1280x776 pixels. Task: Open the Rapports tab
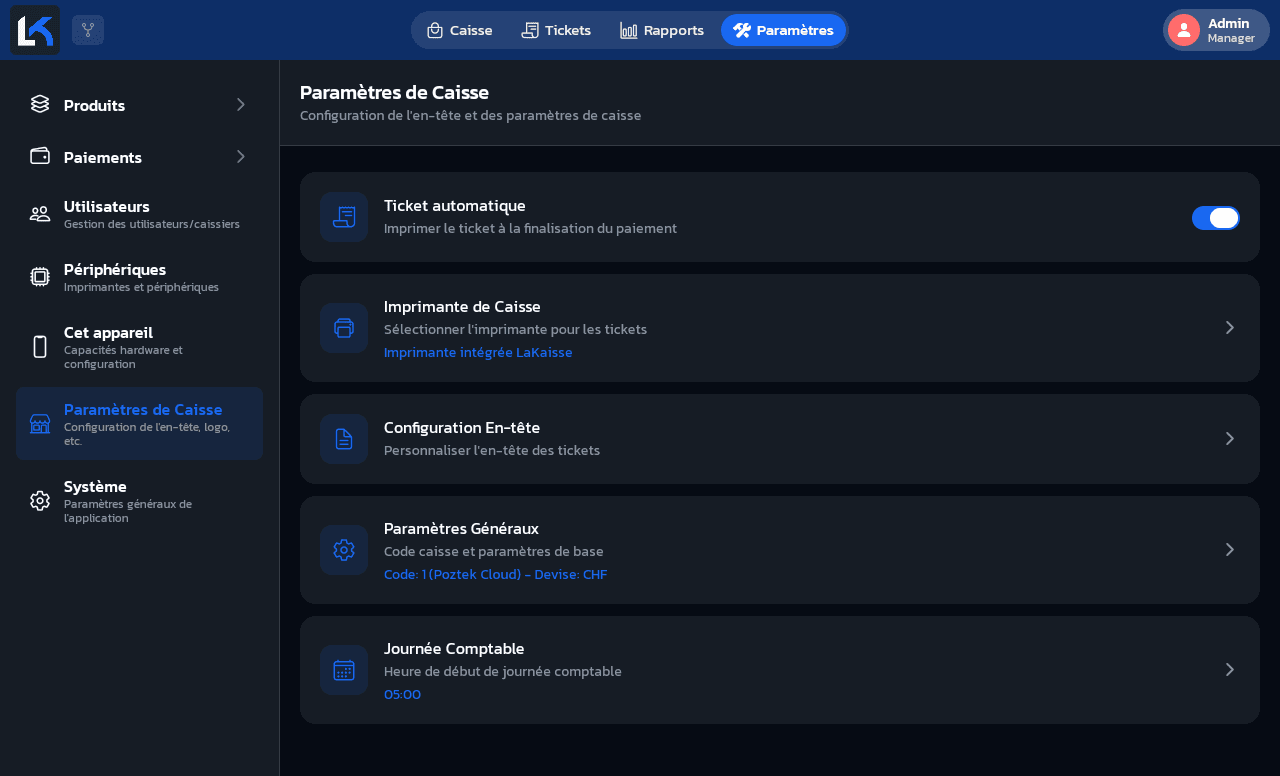pos(662,30)
